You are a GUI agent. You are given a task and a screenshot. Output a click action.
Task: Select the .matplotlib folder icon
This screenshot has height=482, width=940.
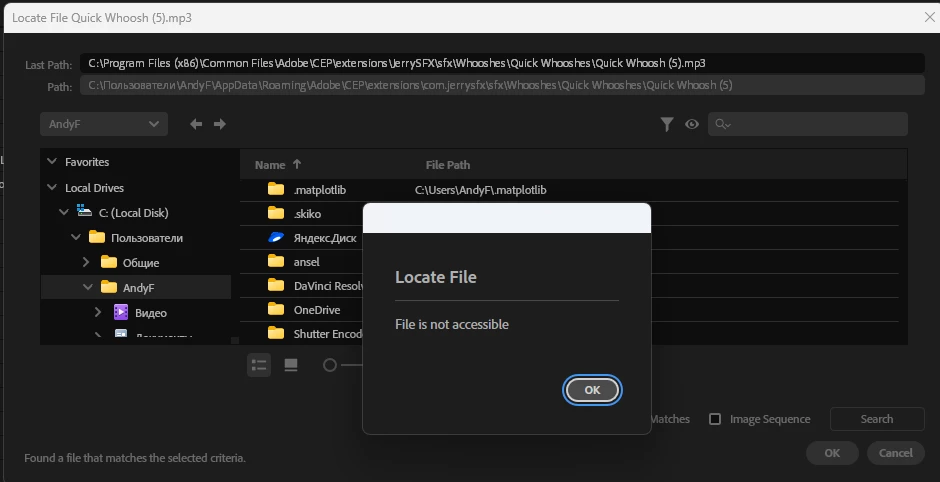point(276,189)
